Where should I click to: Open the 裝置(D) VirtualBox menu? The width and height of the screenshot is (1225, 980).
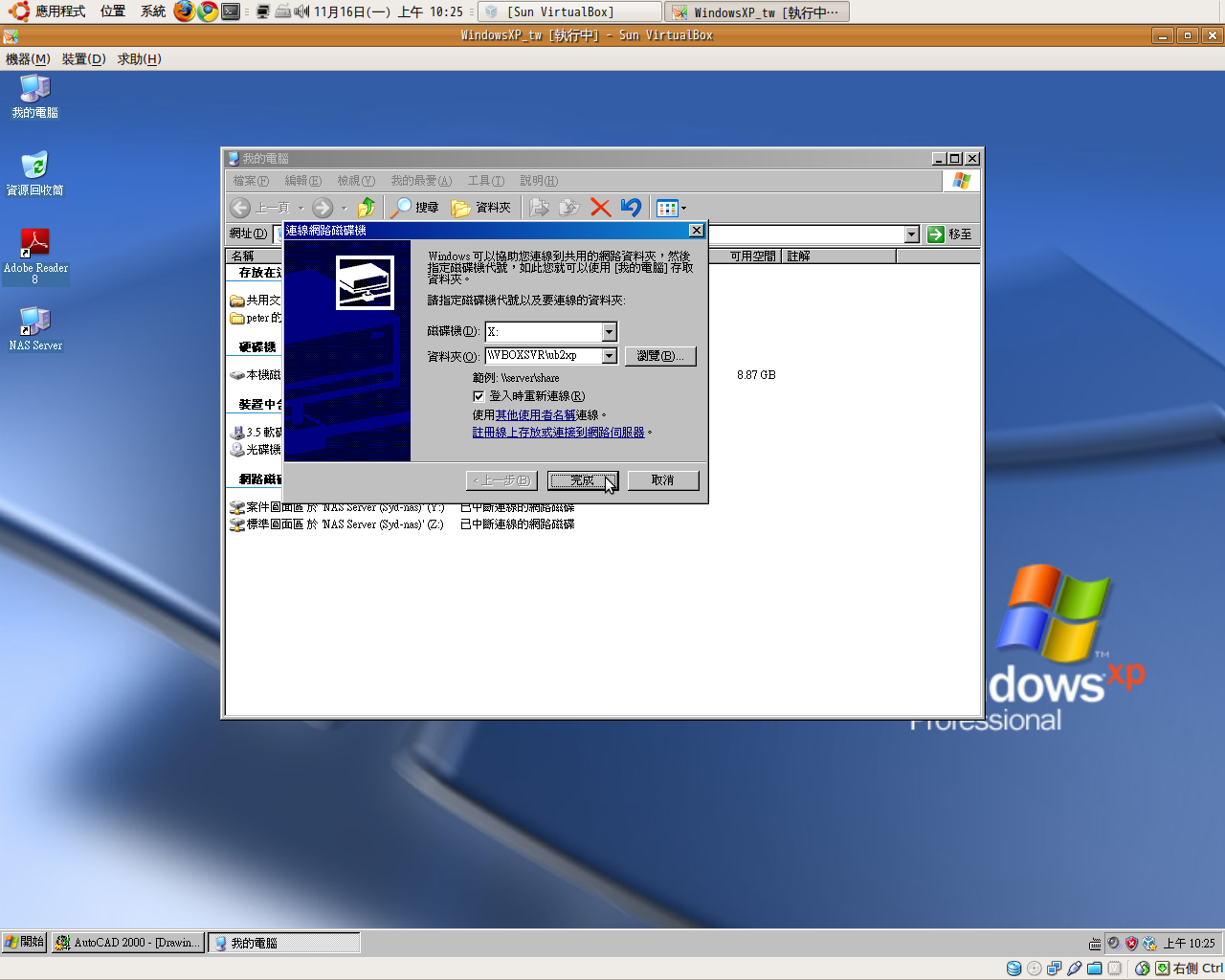click(x=84, y=58)
